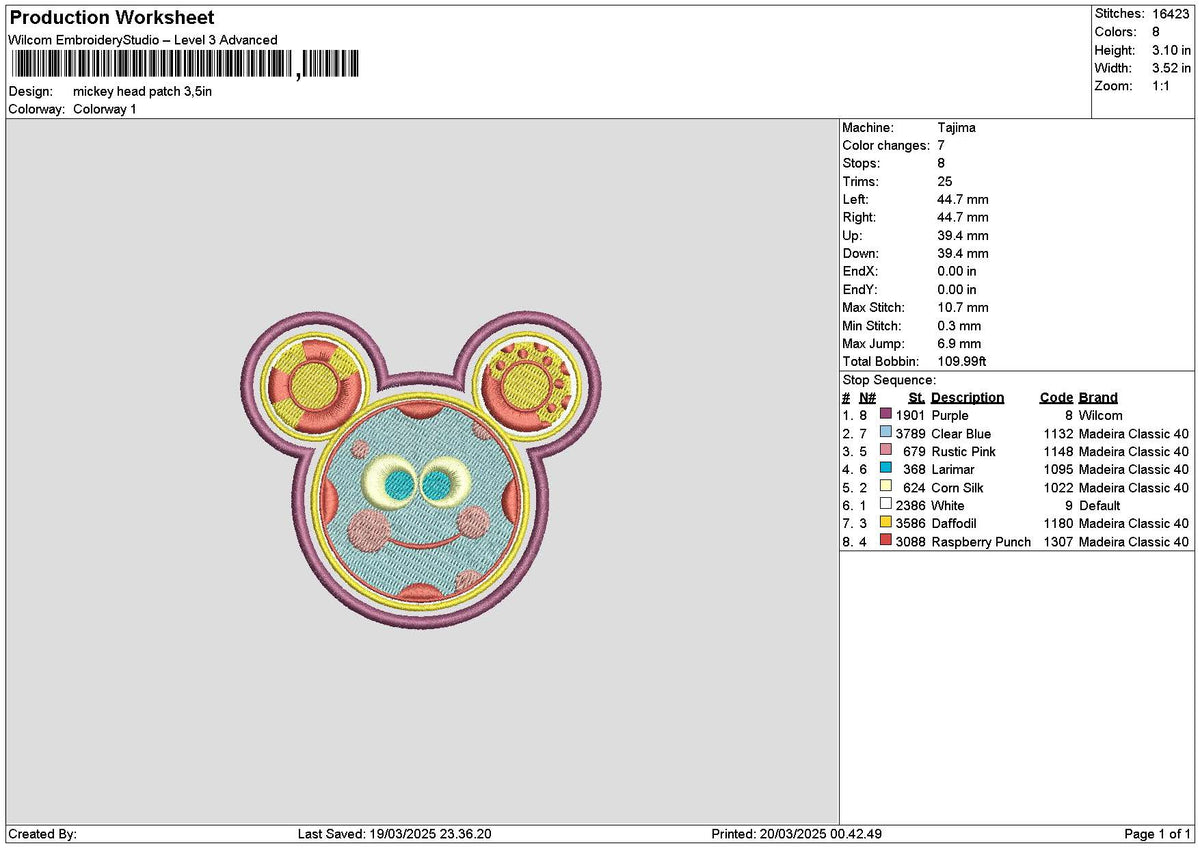The height and width of the screenshot is (848, 1200).
Task: Click the 'Printed: 20/03/2025 00.42.49' footer text
Action: tap(797, 834)
